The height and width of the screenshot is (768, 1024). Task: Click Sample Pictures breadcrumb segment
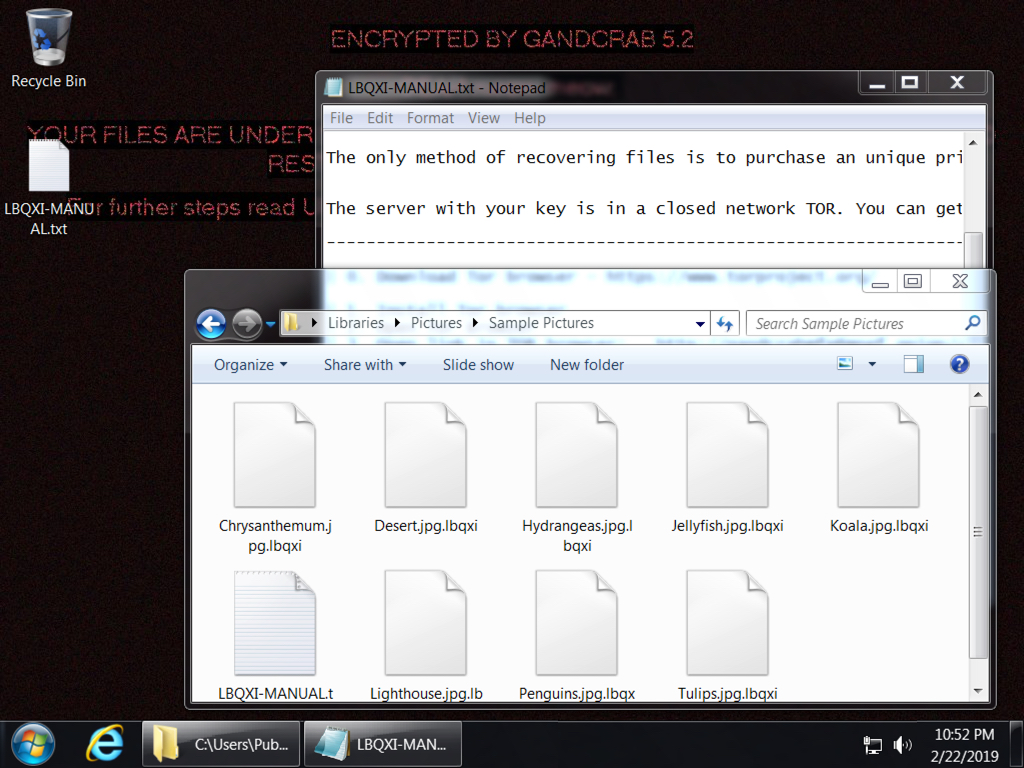pyautogui.click(x=541, y=323)
